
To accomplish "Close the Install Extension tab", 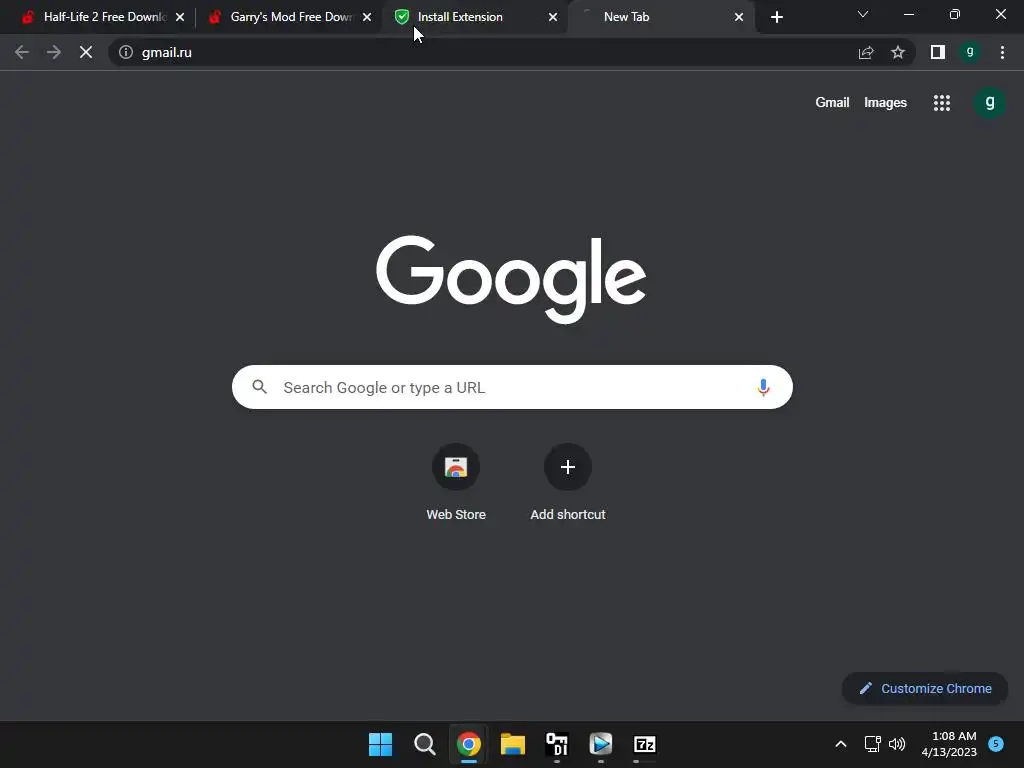I will (553, 17).
